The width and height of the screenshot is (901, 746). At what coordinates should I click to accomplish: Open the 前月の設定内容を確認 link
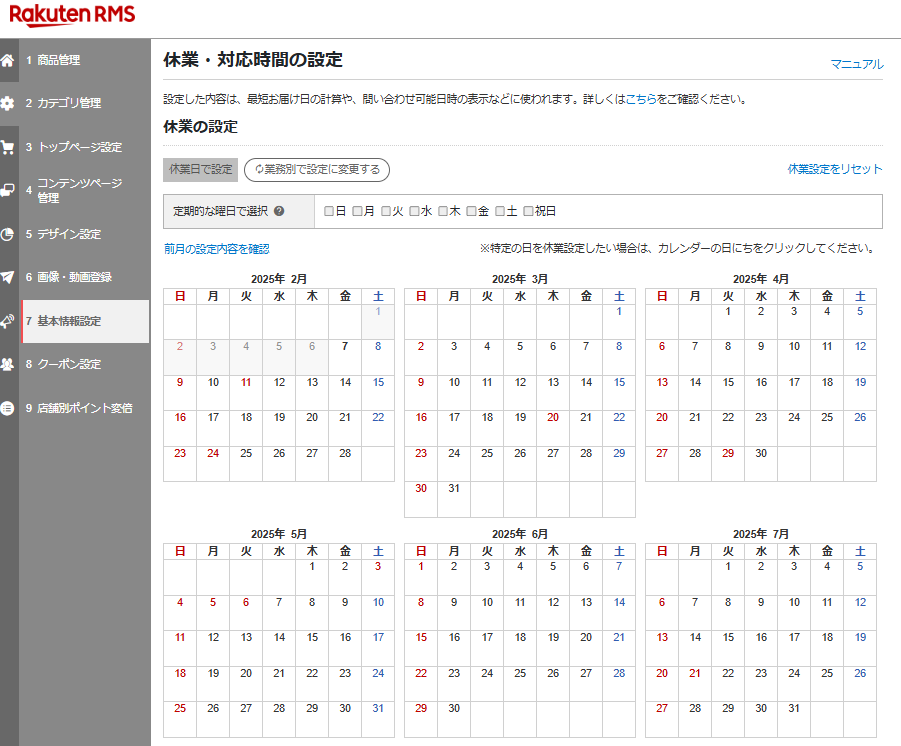(216, 249)
